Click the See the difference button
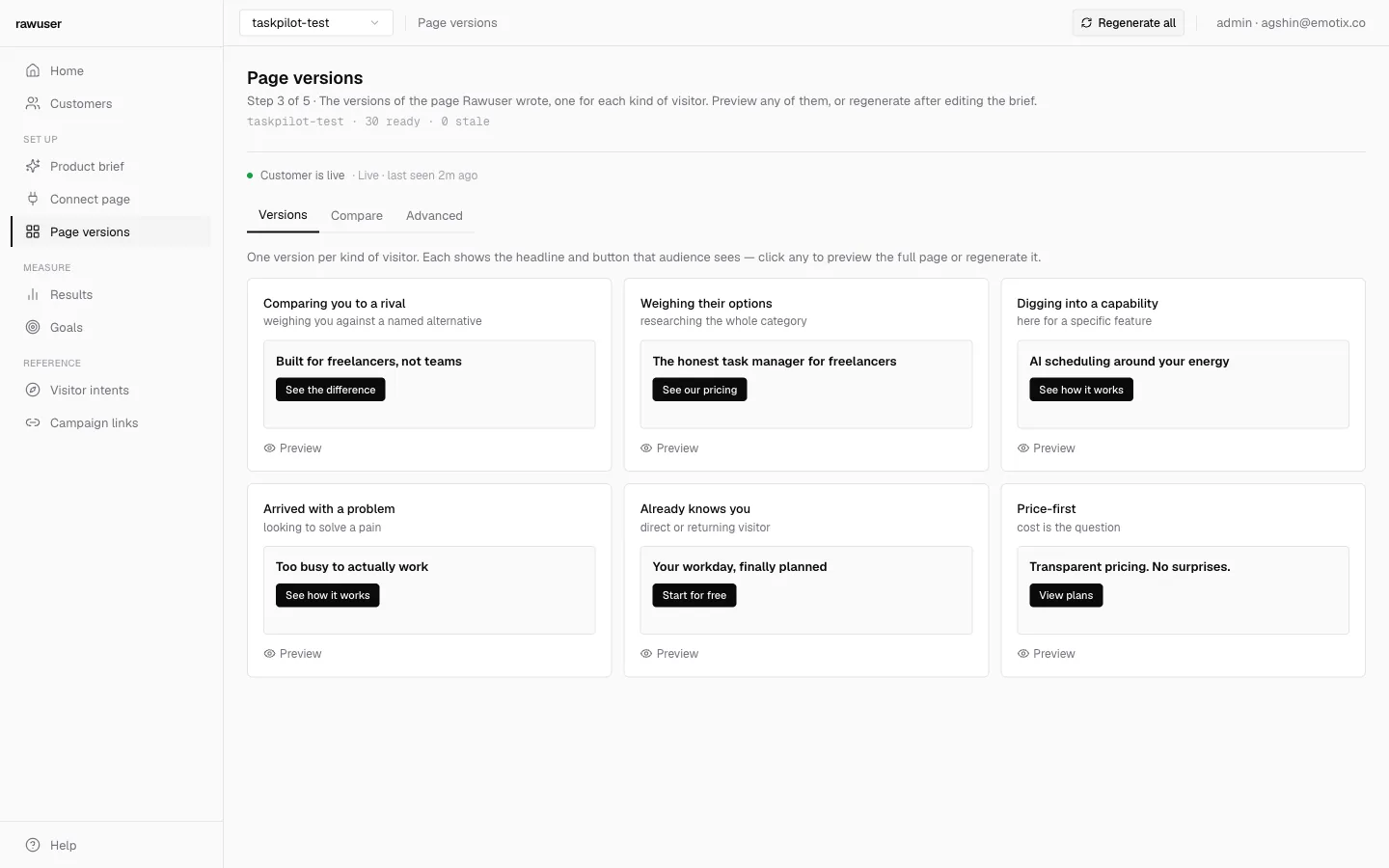This screenshot has height=868, width=1389. click(330, 390)
